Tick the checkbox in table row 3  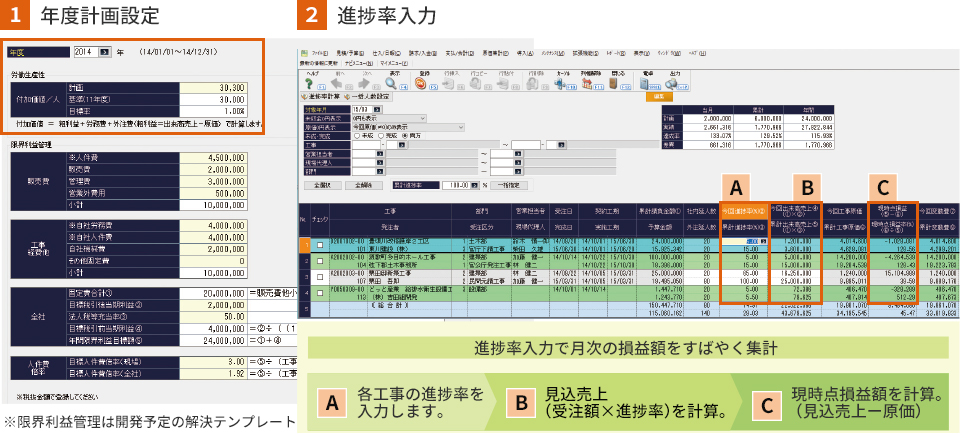(320, 277)
